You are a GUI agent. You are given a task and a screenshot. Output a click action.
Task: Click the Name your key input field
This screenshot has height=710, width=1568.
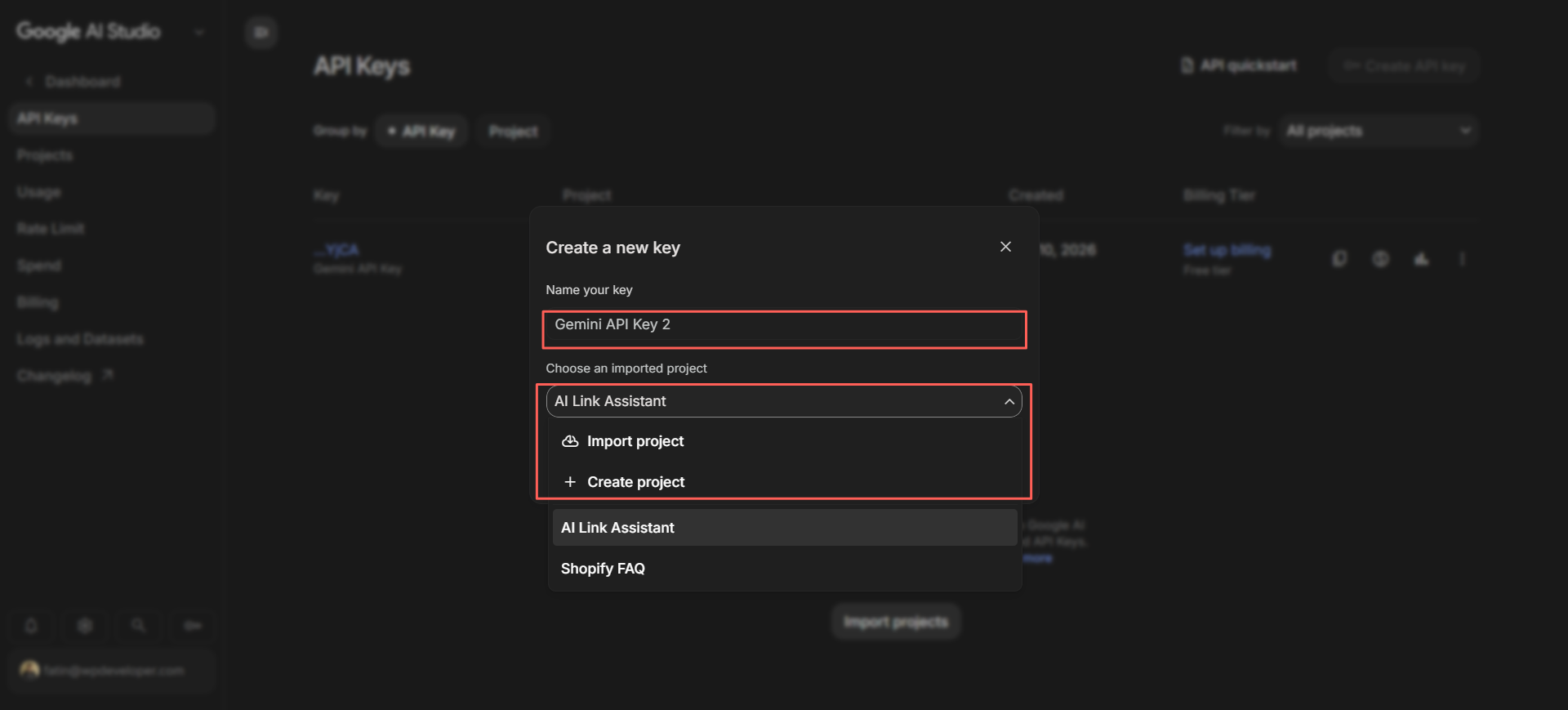click(784, 325)
